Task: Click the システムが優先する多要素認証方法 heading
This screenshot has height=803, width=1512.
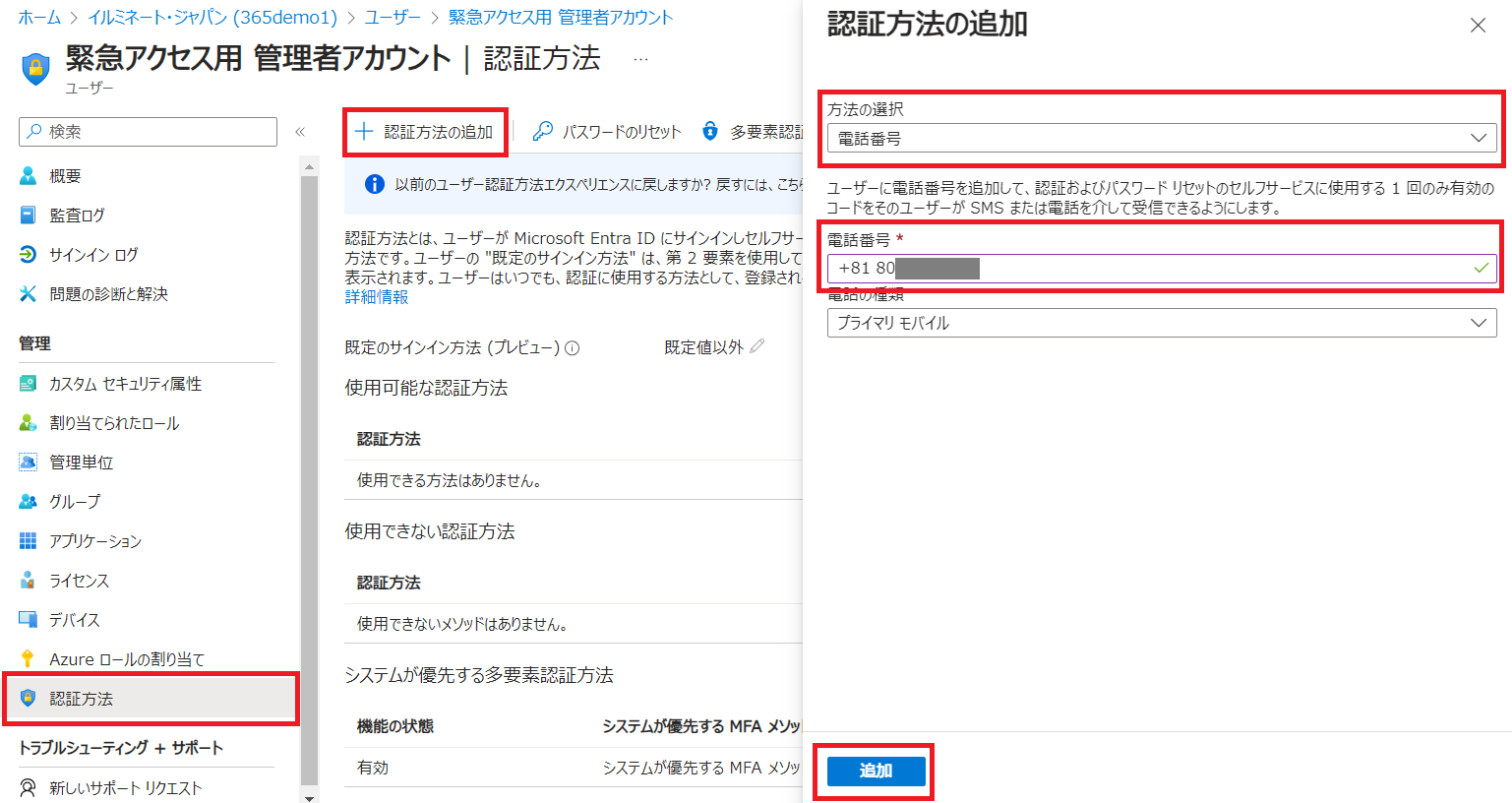Action: point(479,675)
